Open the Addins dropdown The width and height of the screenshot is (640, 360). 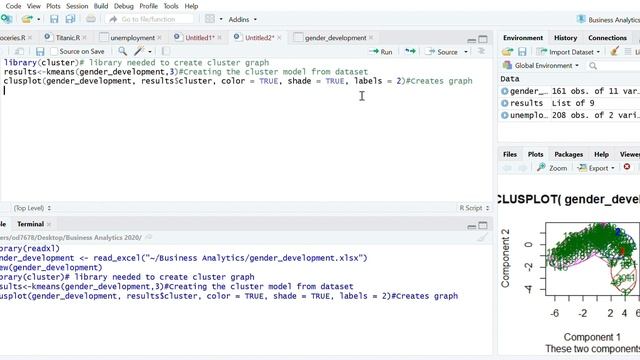click(x=242, y=19)
